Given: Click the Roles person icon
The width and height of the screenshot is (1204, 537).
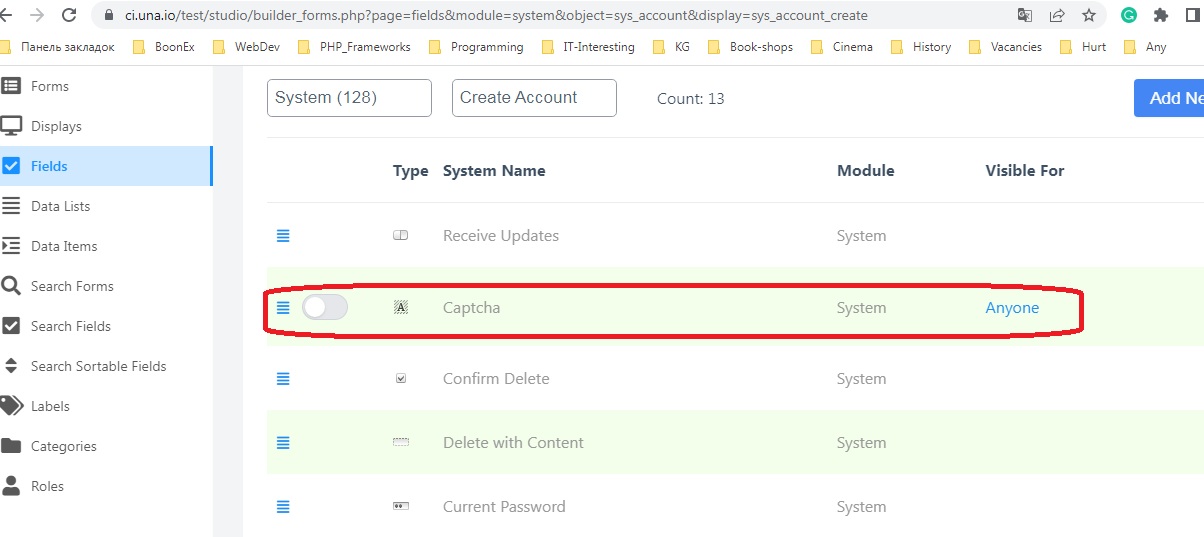Looking at the screenshot, I should tap(11, 486).
